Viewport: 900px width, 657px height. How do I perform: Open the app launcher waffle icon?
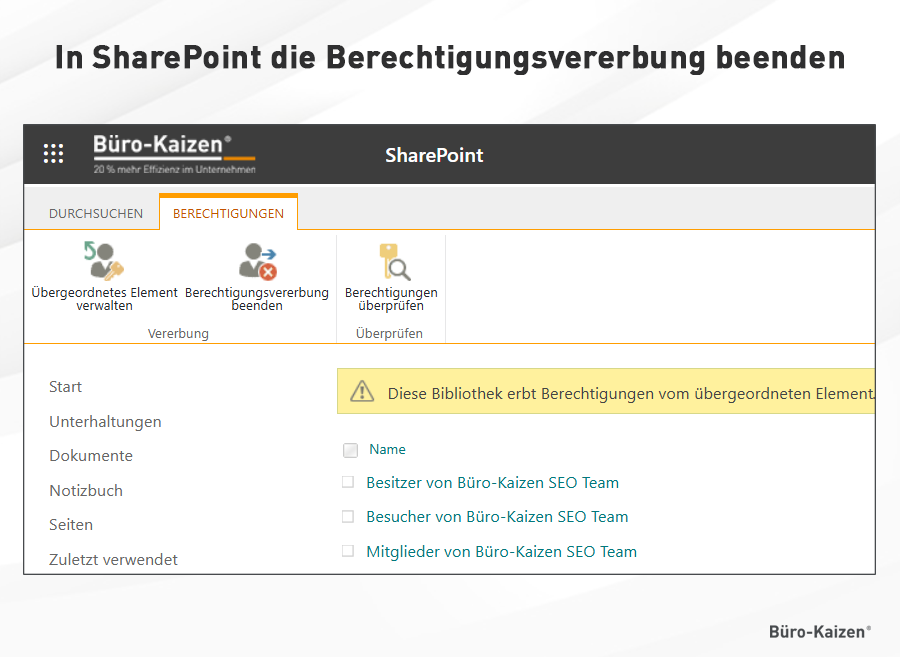click(x=53, y=153)
